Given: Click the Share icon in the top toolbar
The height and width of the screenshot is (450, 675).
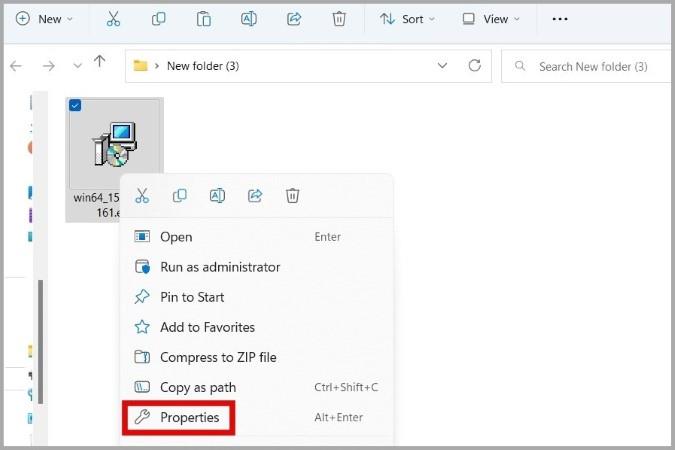Looking at the screenshot, I should coord(294,19).
